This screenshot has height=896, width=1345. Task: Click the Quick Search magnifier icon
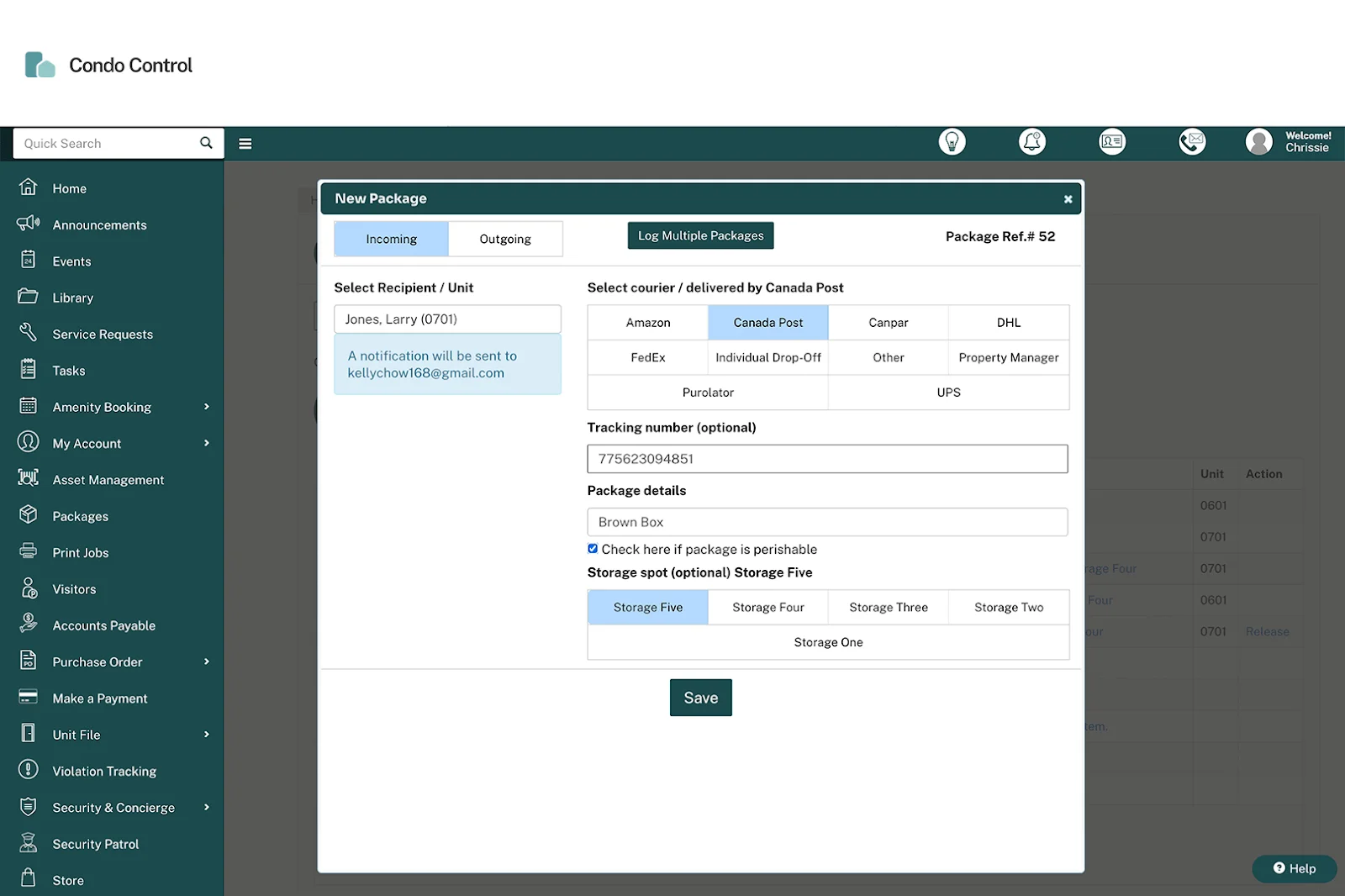point(206,143)
